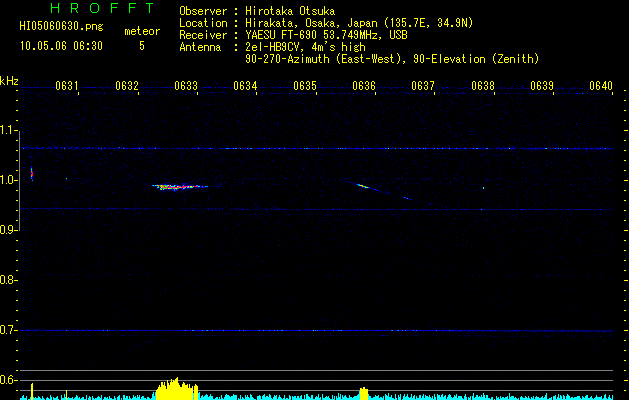Click the 0.8 kHz frequency label

click(x=9, y=280)
